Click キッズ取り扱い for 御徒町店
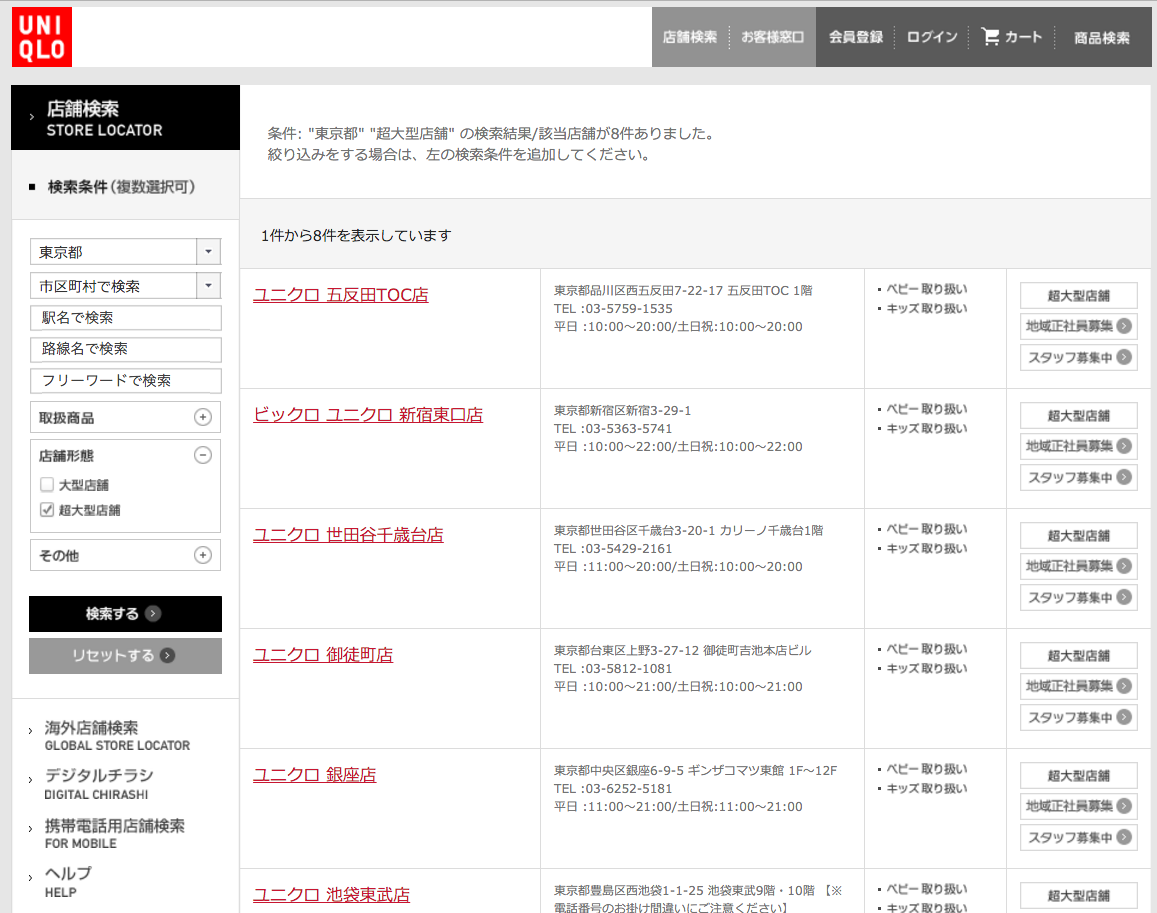The height and width of the screenshot is (913, 1157). (926, 669)
